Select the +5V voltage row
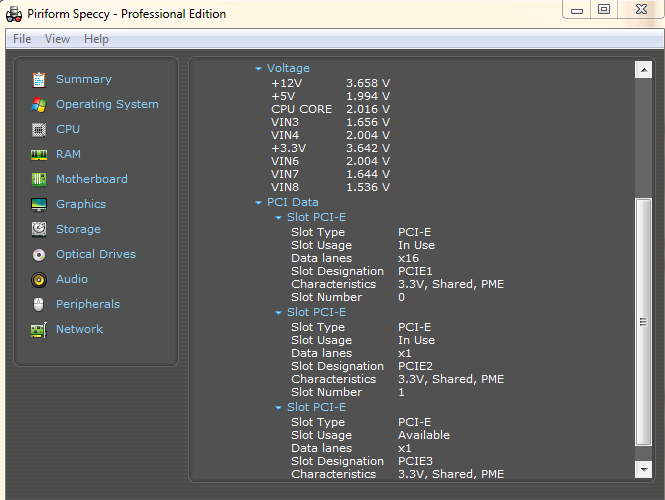 [330, 96]
